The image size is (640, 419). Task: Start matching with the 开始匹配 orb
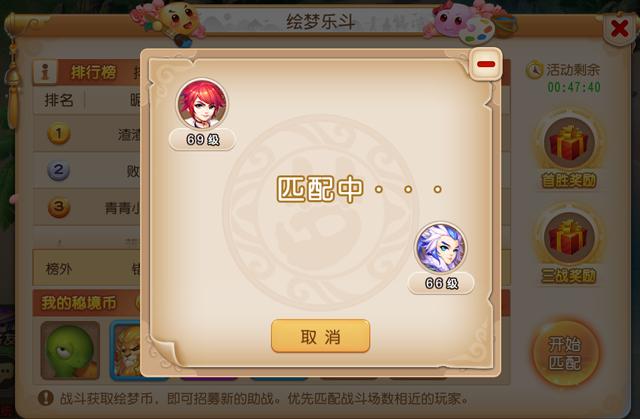click(x=565, y=353)
